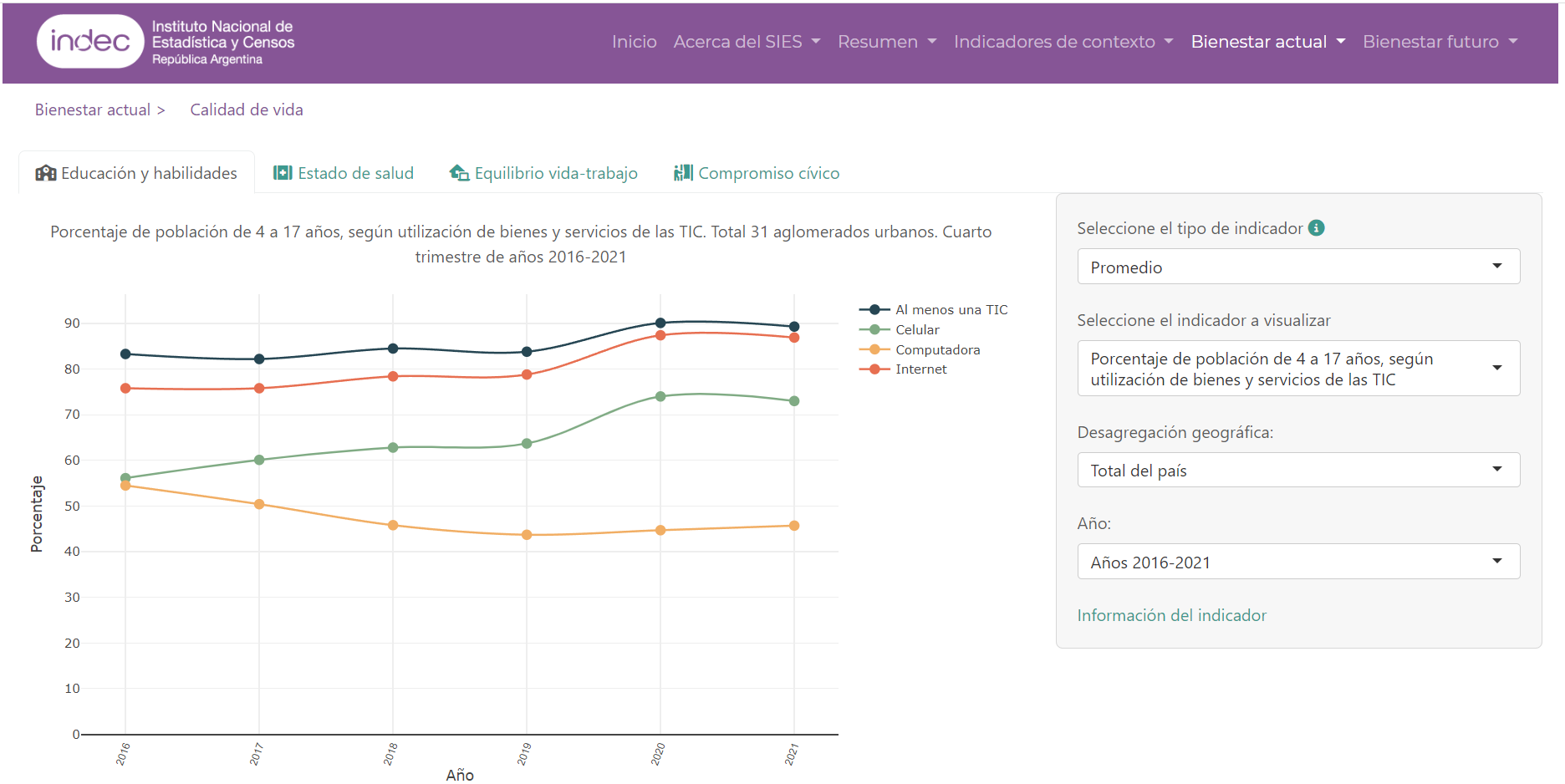Expand the Total del país dropdown
The image size is (1565, 784).
point(1297,471)
